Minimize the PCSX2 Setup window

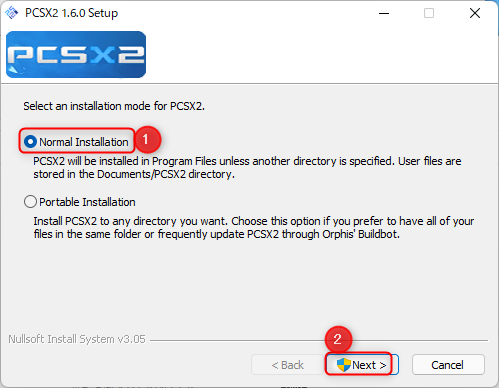(384, 13)
